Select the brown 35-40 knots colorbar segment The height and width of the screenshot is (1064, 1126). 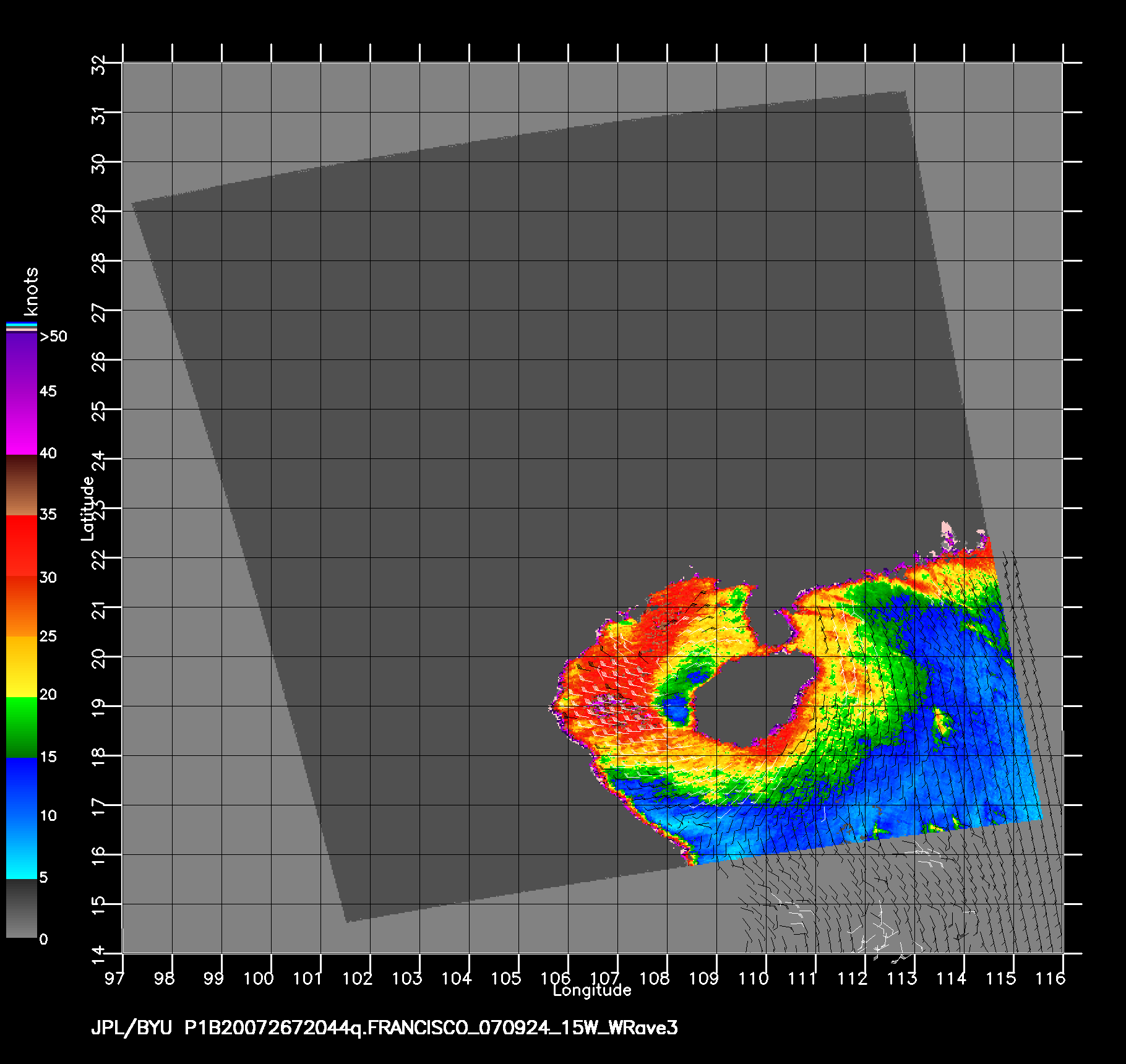(22, 486)
